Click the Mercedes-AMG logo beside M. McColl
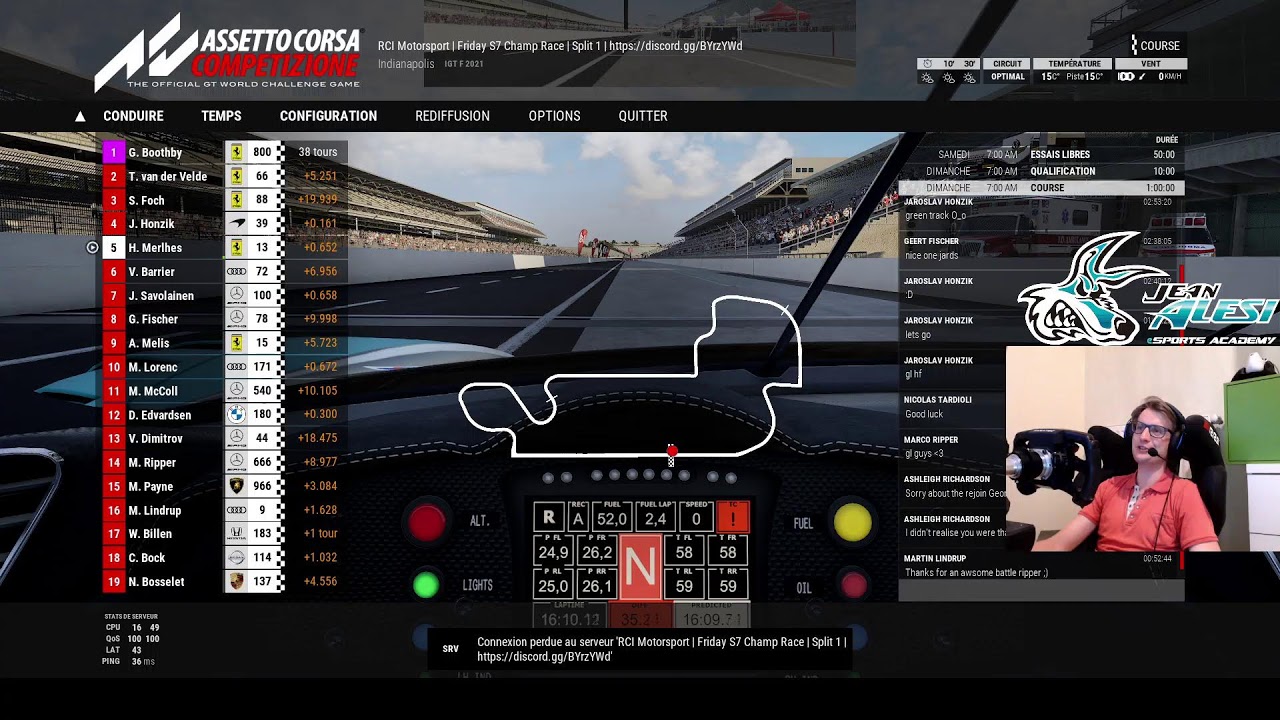This screenshot has height=720, width=1280. coord(237,391)
